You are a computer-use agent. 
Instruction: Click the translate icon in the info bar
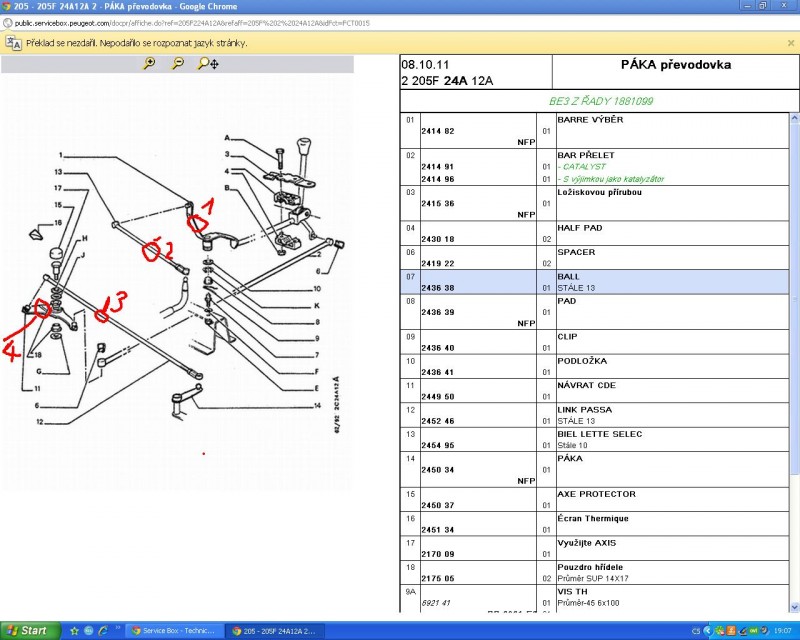click(x=13, y=43)
